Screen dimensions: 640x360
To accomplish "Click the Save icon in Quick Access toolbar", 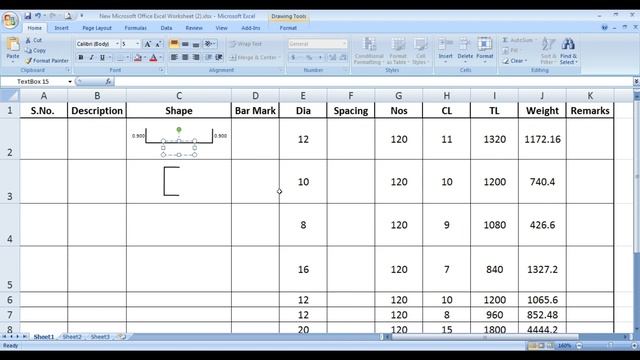I will point(28,16).
